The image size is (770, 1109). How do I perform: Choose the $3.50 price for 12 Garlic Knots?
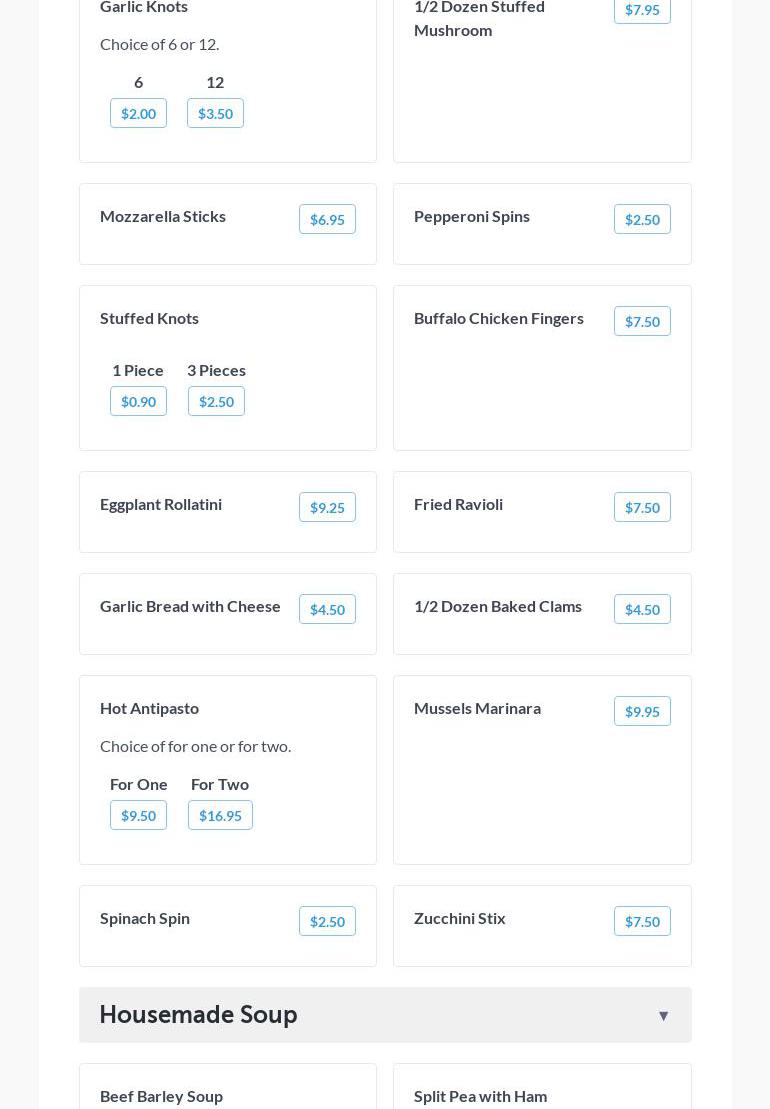(215, 113)
